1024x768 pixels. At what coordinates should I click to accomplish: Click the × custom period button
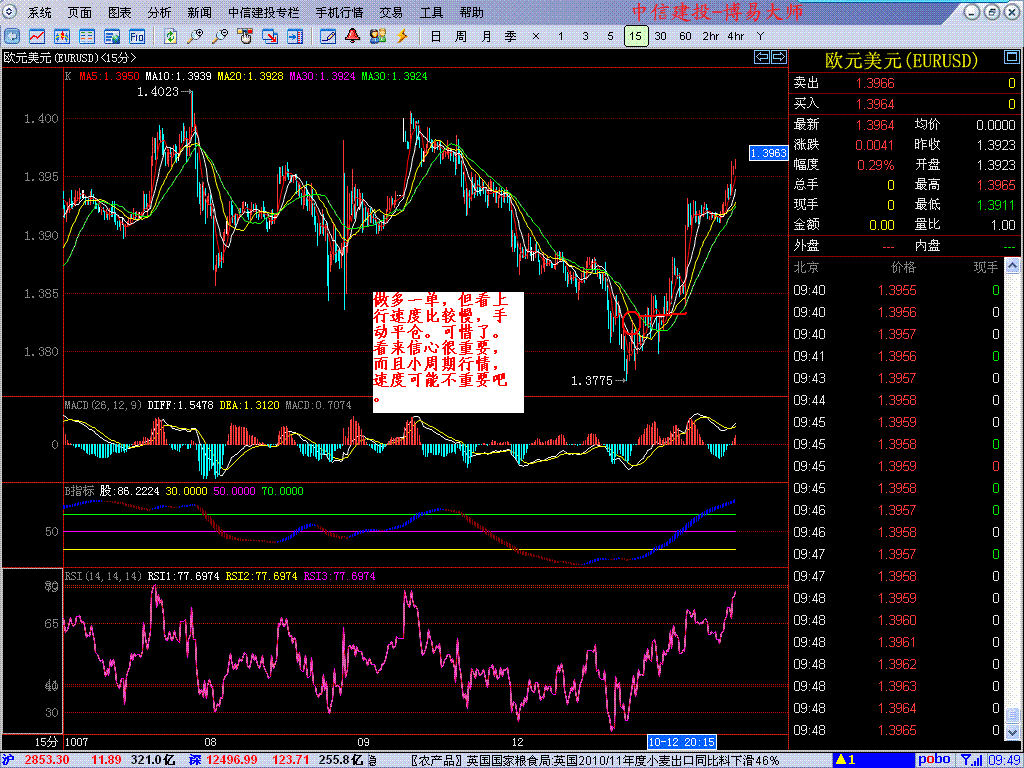coord(536,37)
